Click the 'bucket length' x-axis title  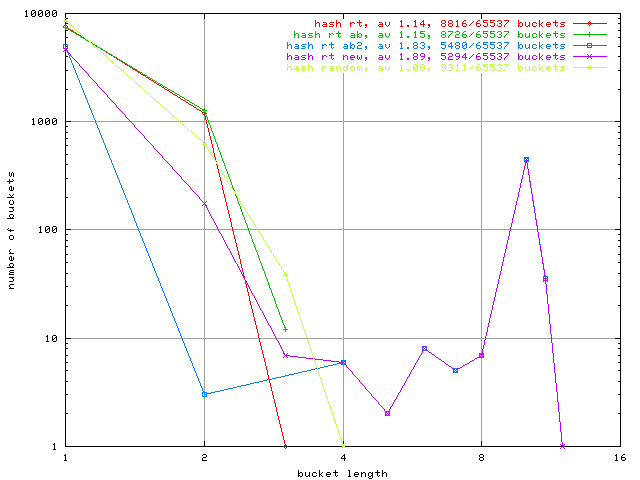pos(342,473)
